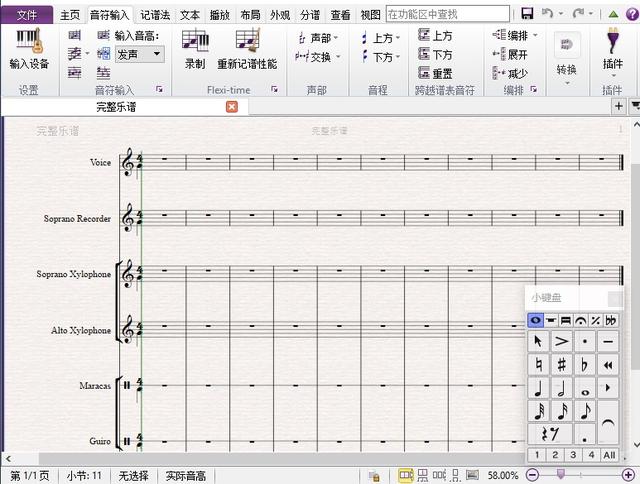Click the zoom slider handle

coord(561,474)
